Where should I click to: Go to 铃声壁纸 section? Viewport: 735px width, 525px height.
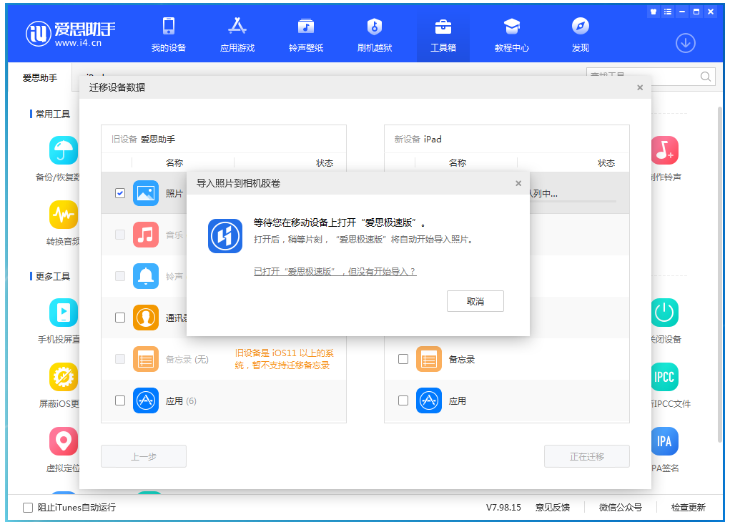pyautogui.click(x=306, y=35)
